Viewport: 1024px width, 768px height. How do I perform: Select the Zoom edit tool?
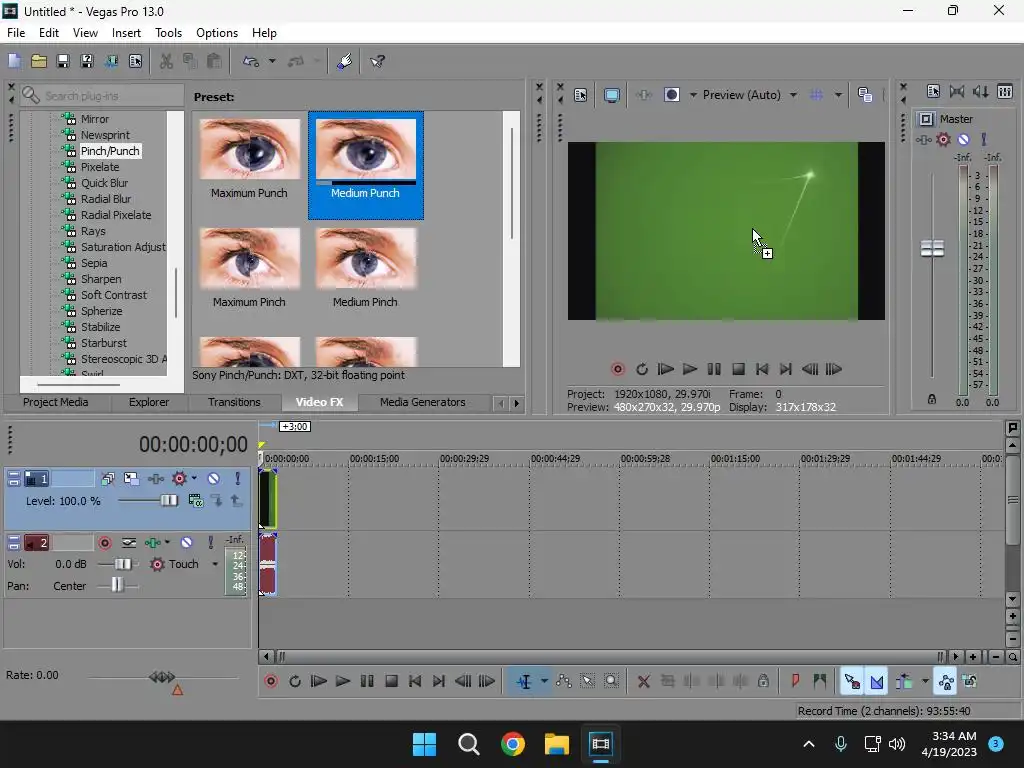click(611, 681)
